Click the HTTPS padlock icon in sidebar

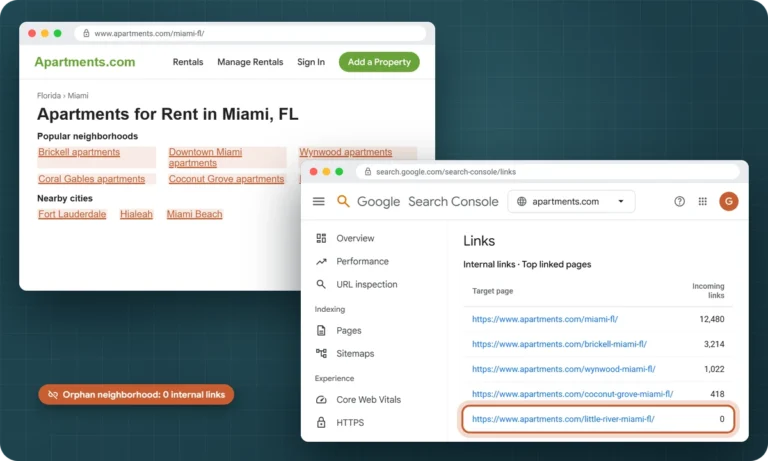(x=321, y=422)
